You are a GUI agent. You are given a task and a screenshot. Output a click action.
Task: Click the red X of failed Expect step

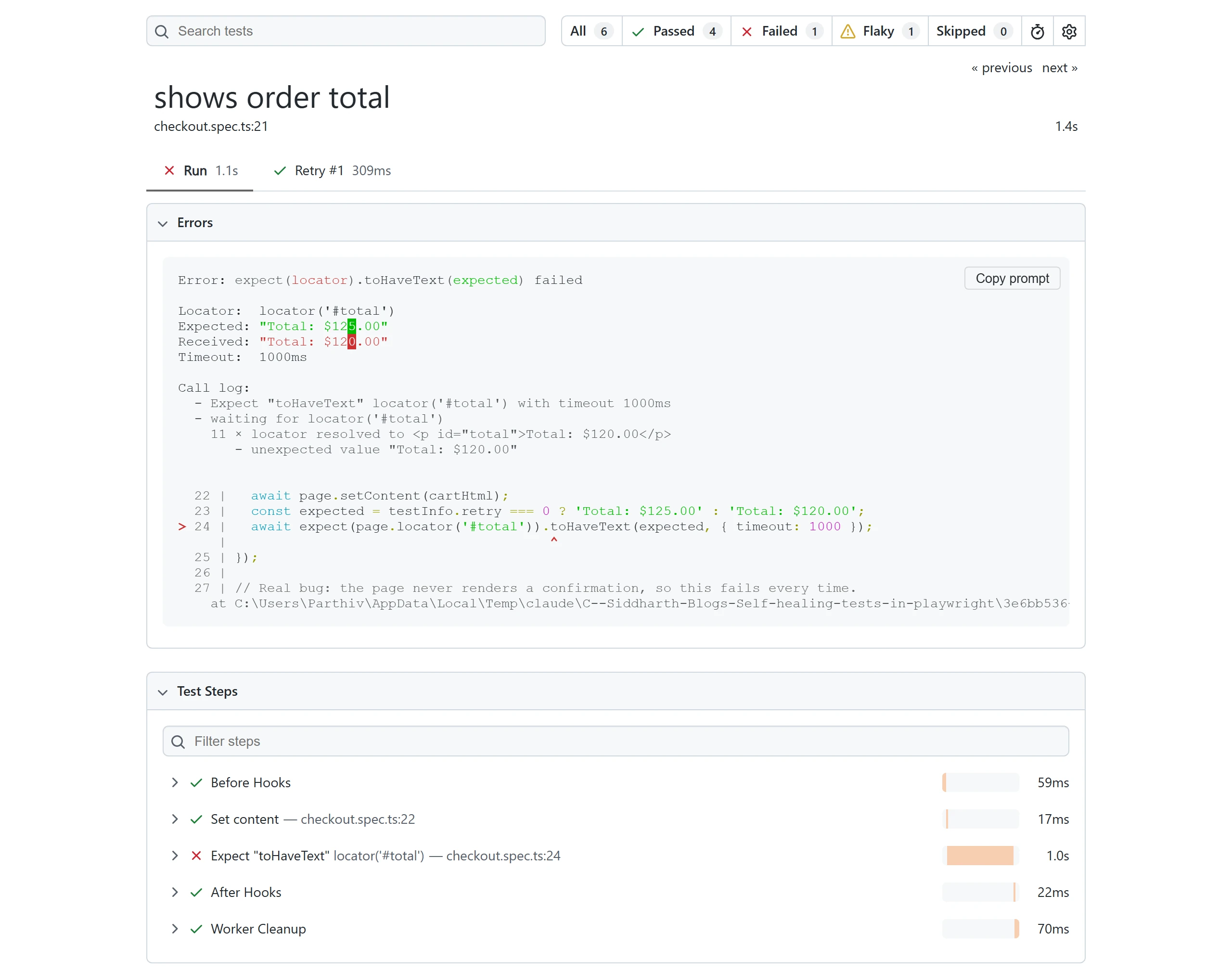196,856
